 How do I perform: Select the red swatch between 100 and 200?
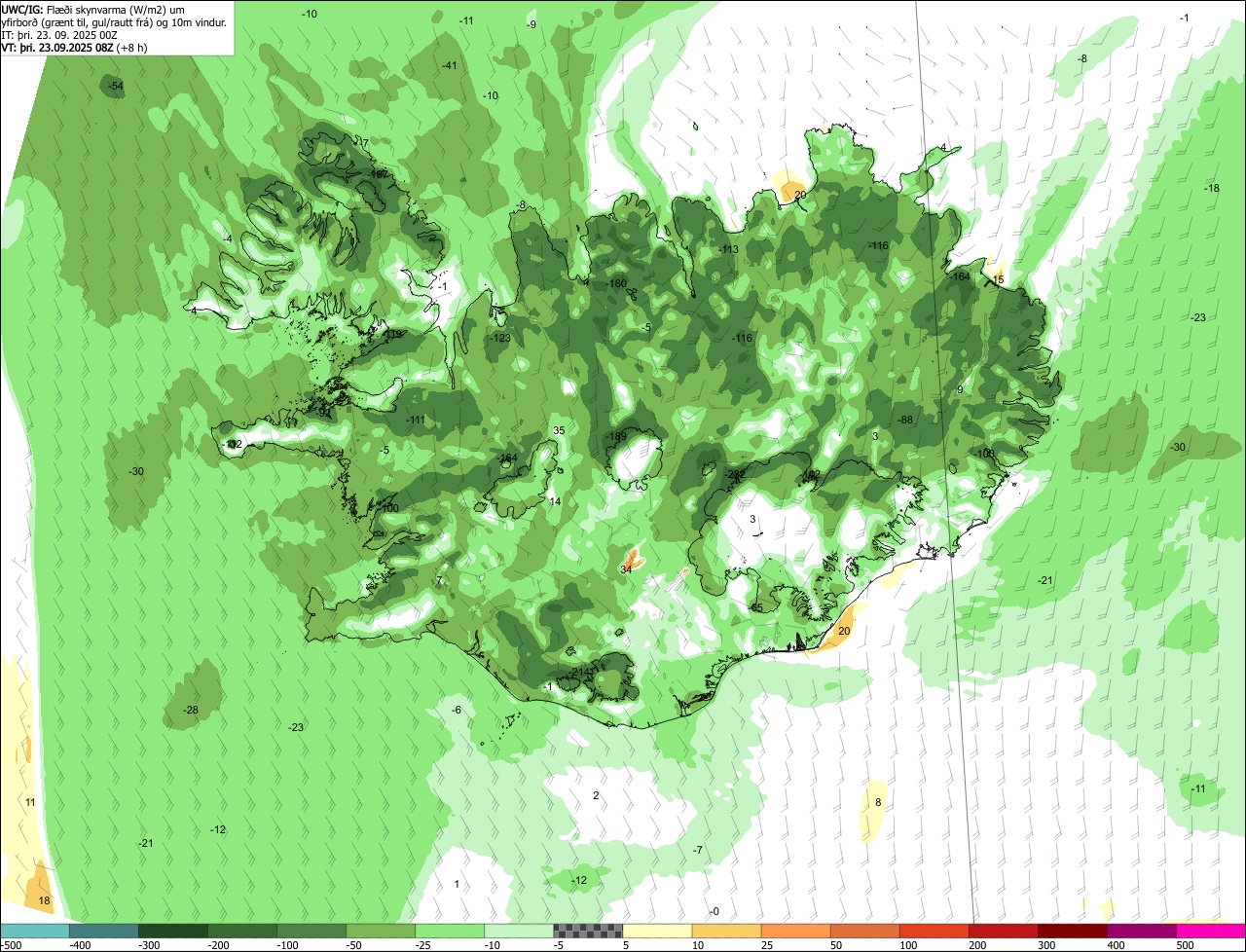934,931
